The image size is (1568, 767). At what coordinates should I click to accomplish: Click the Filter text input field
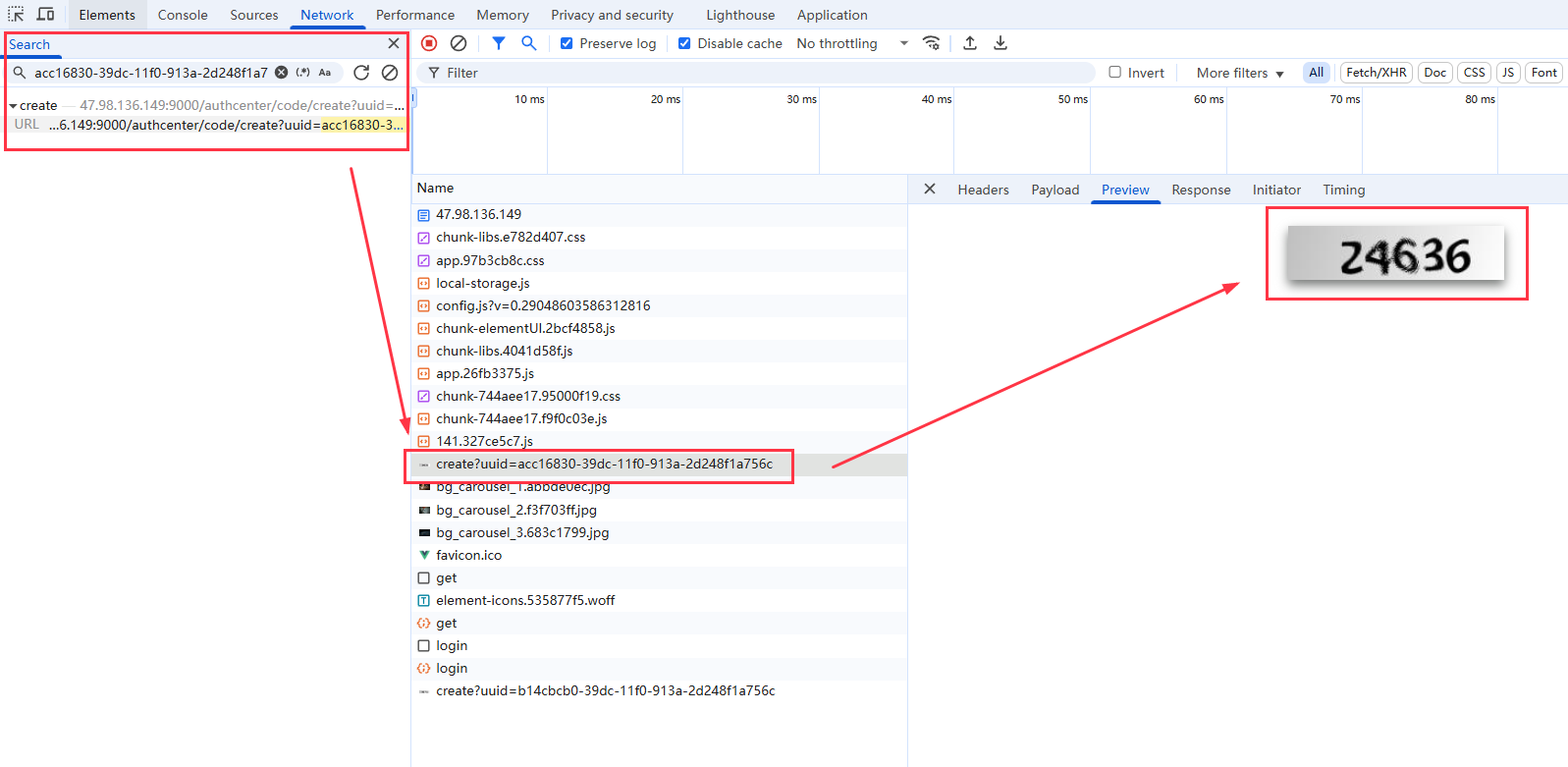click(x=766, y=73)
